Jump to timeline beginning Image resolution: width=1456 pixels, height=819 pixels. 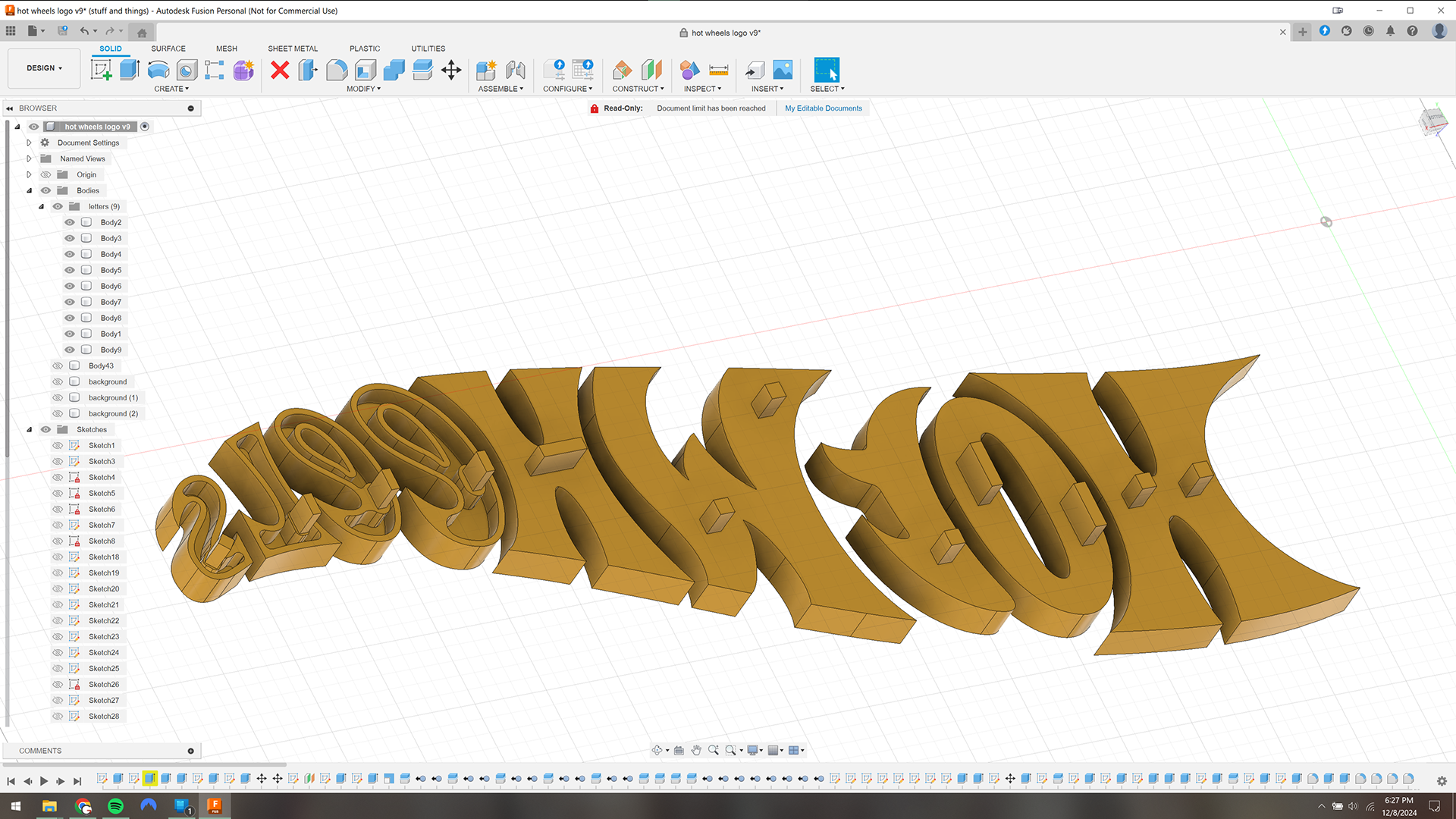11,781
